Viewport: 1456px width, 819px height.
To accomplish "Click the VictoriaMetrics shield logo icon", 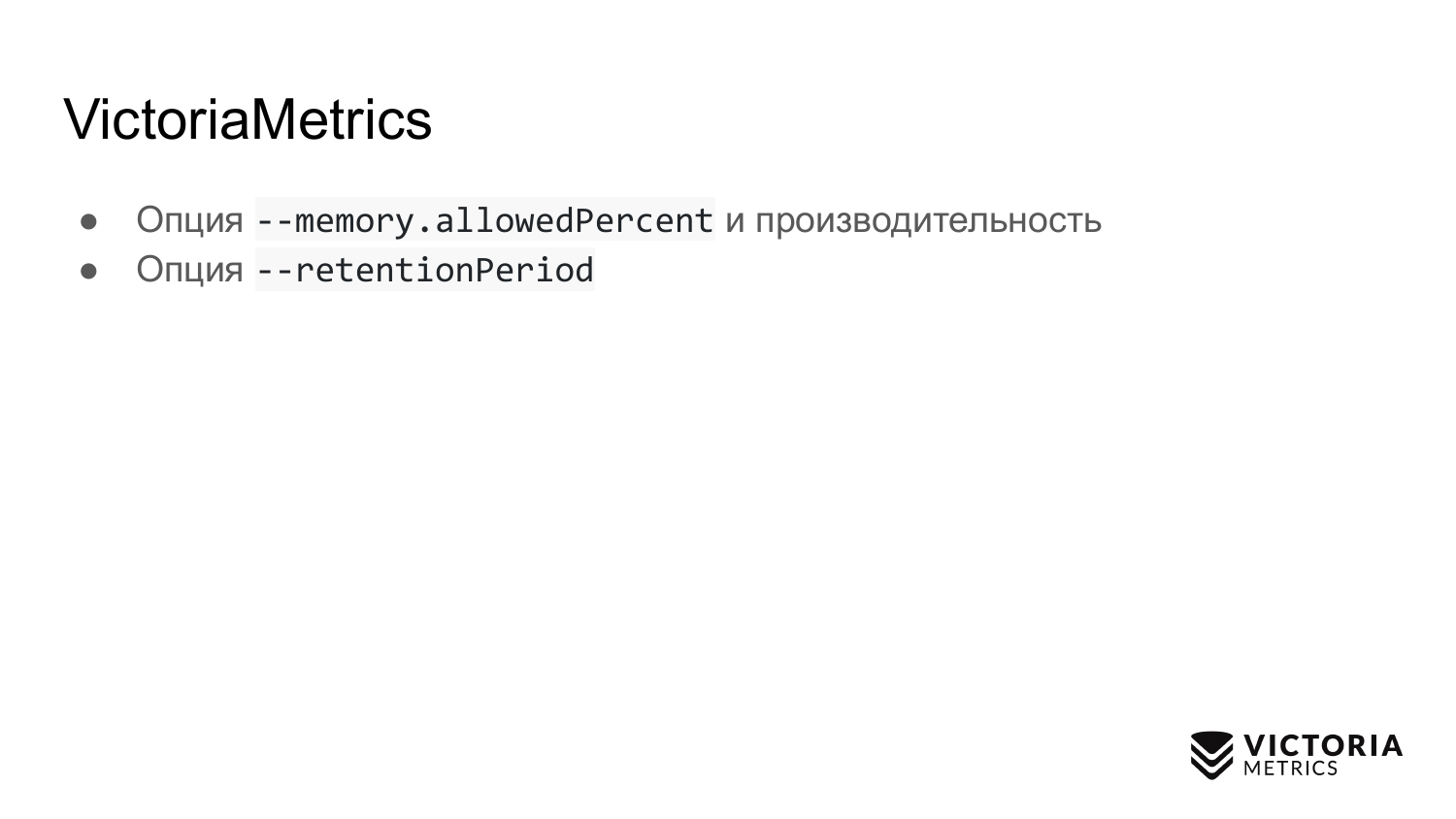I will tap(1211, 755).
